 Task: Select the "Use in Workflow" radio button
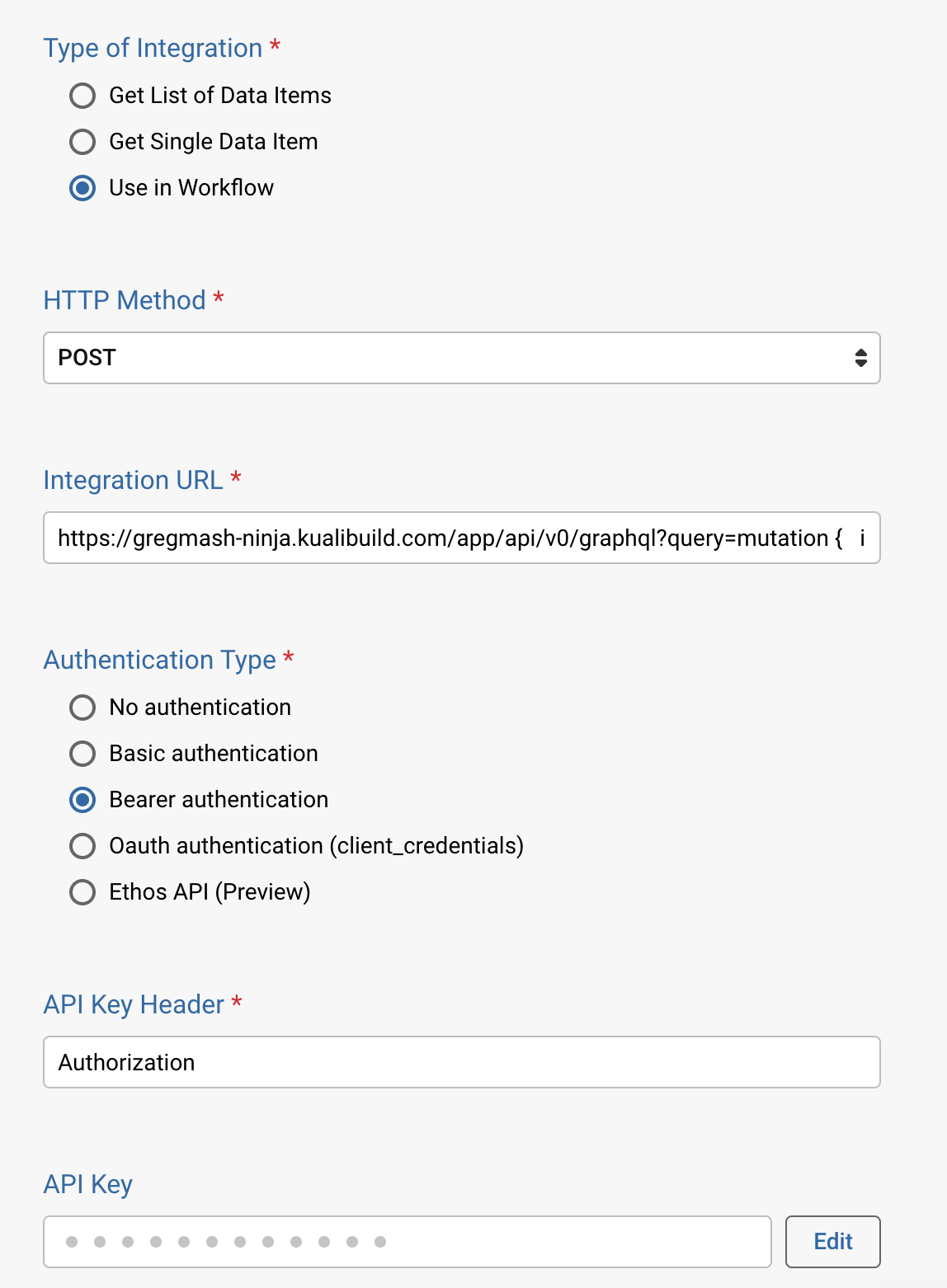pos(82,188)
